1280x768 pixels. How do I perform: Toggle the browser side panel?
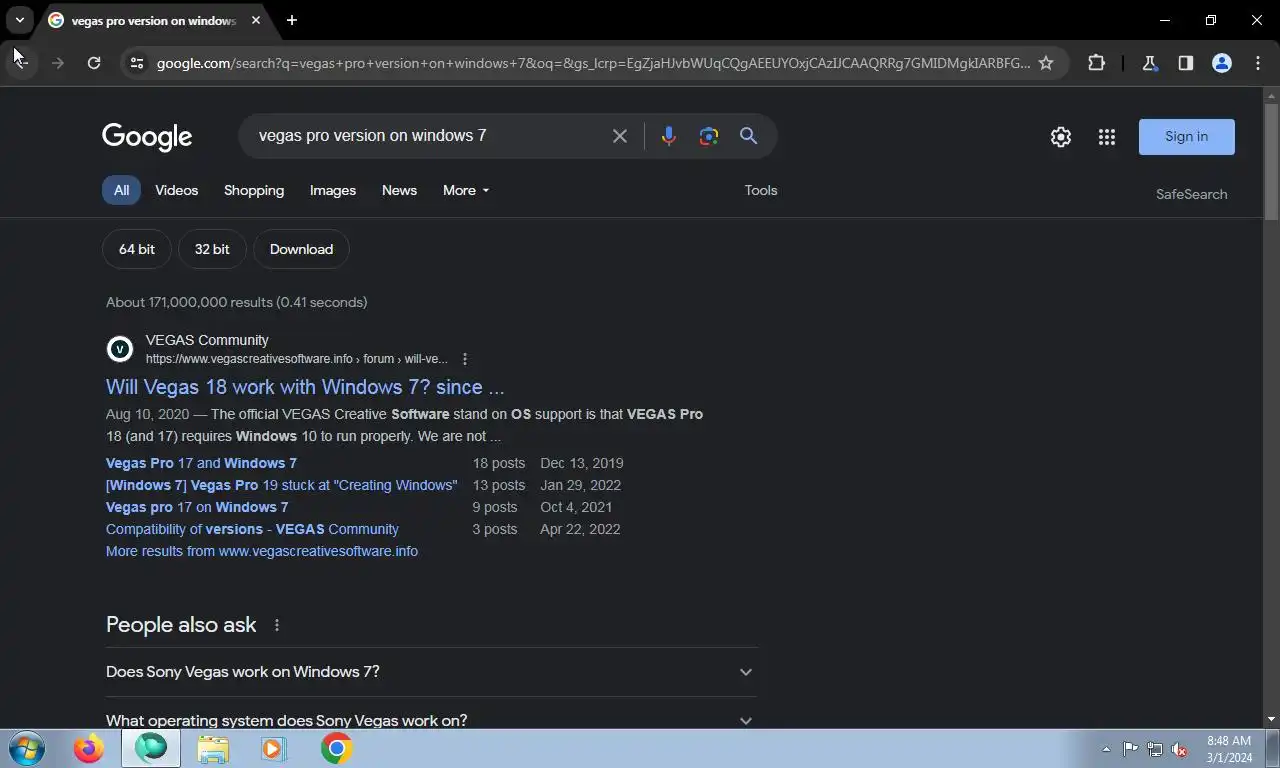click(x=1186, y=63)
